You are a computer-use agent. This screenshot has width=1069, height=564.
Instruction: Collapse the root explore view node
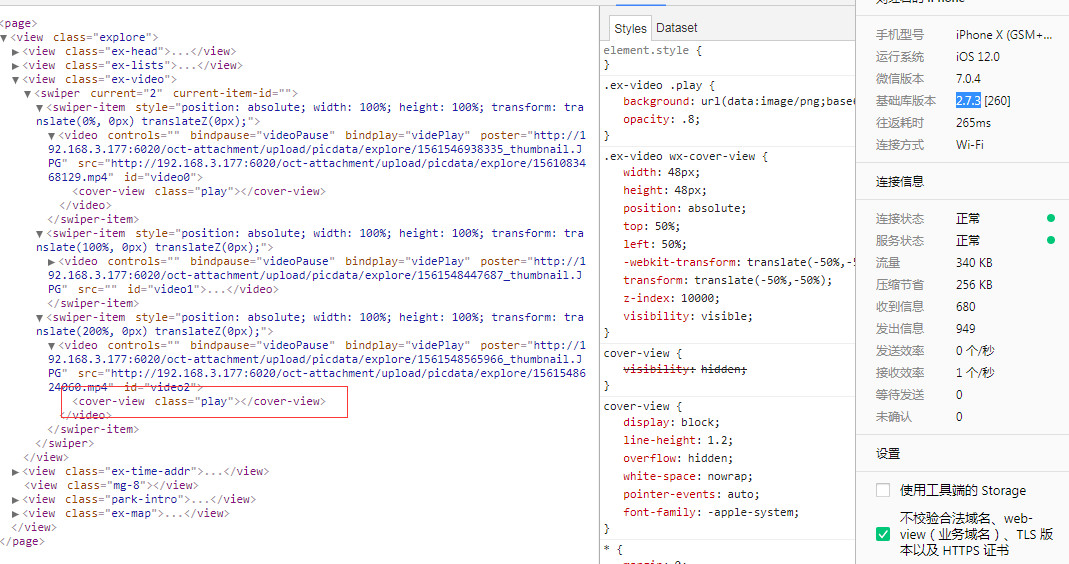point(5,37)
